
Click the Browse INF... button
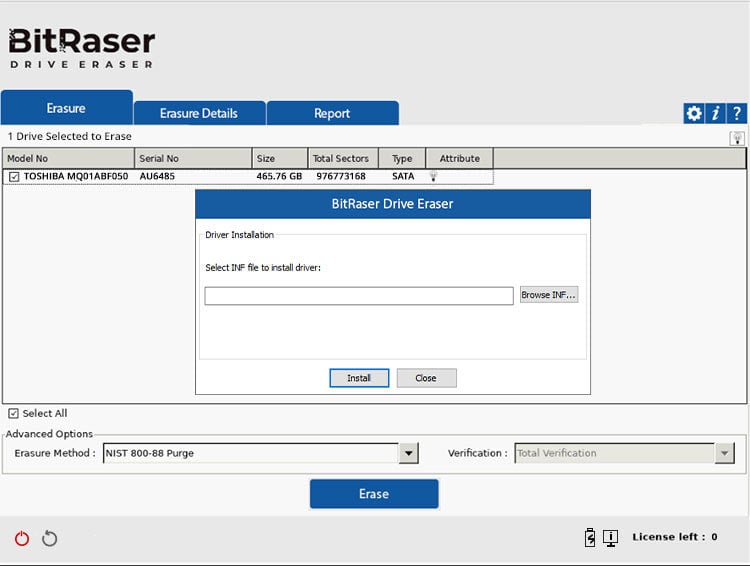(549, 295)
